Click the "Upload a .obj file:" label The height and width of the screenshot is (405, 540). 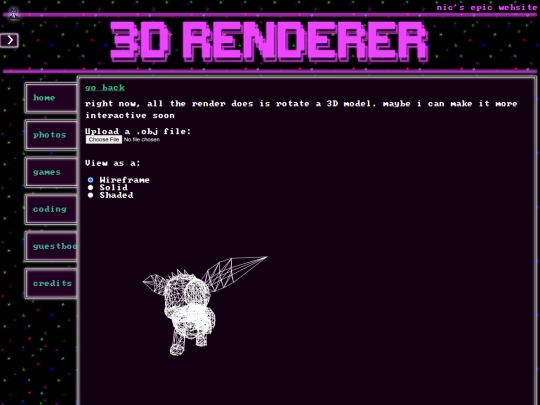pyautogui.click(x=138, y=131)
